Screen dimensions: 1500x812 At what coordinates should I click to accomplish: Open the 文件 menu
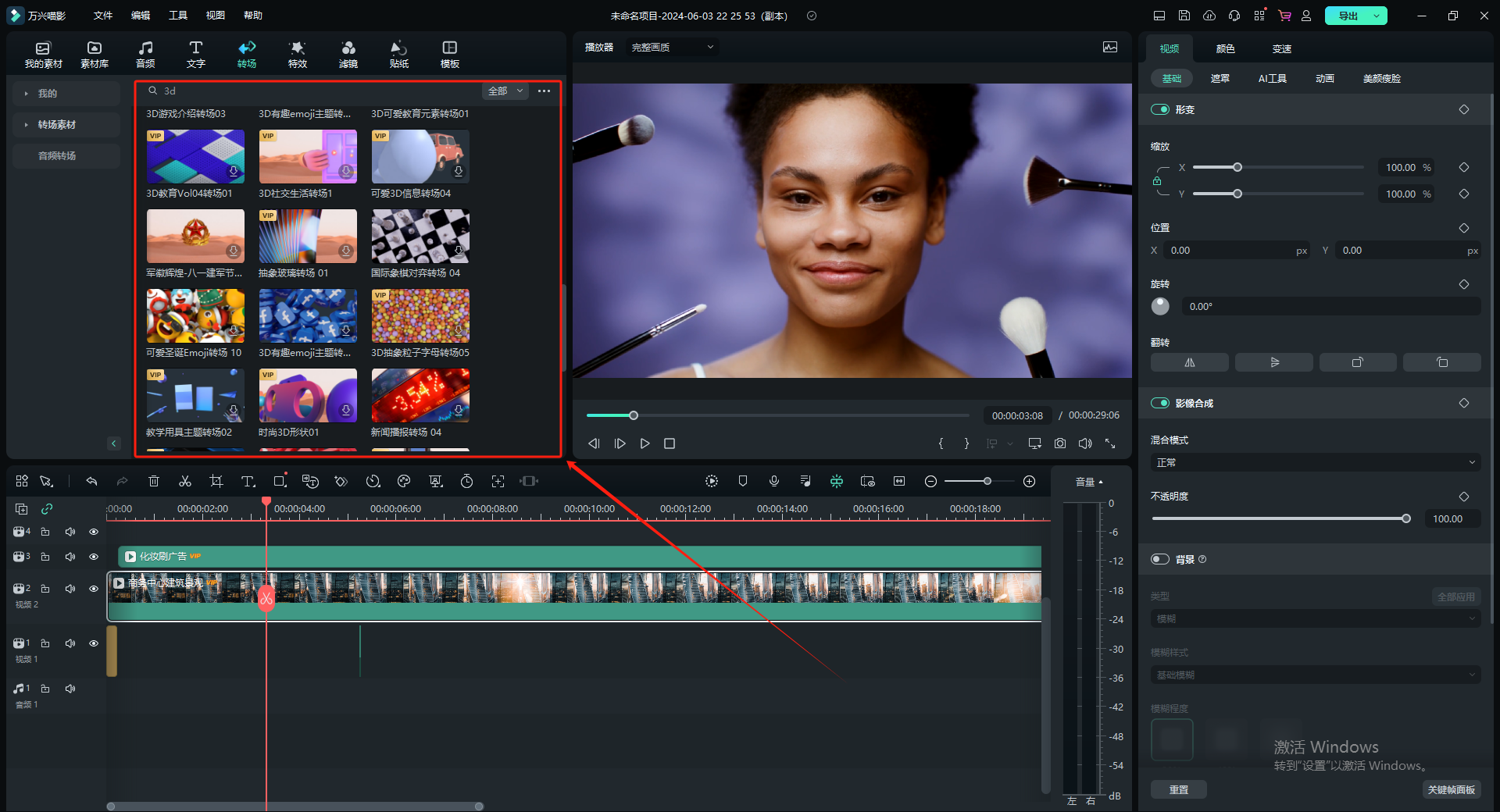pos(103,16)
